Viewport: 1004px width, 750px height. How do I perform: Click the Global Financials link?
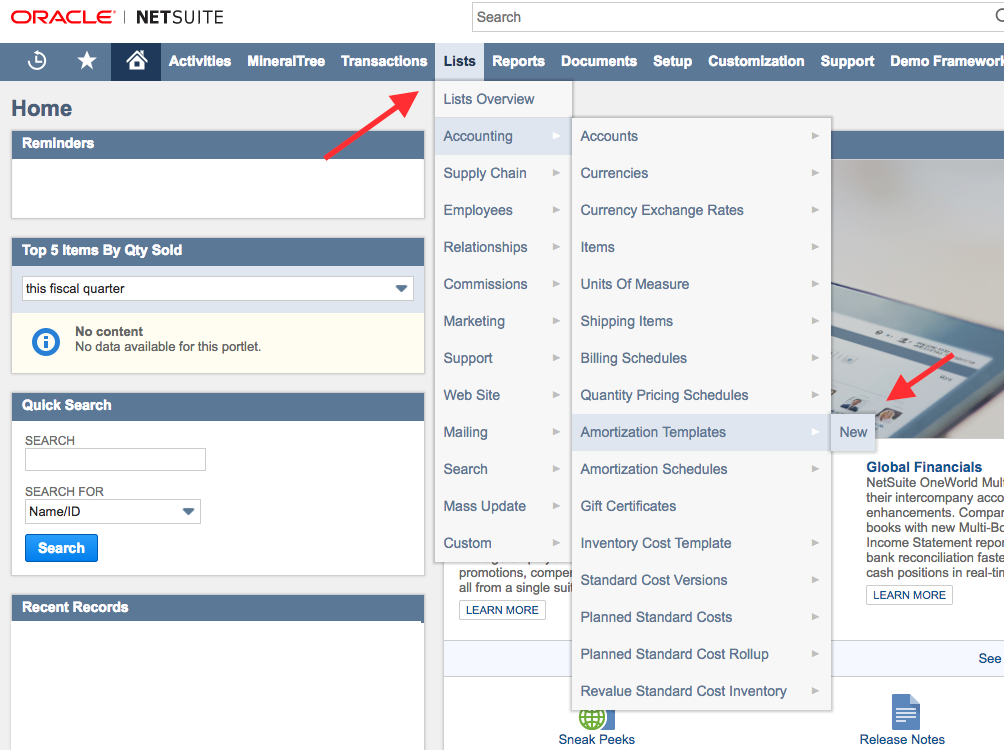[924, 467]
